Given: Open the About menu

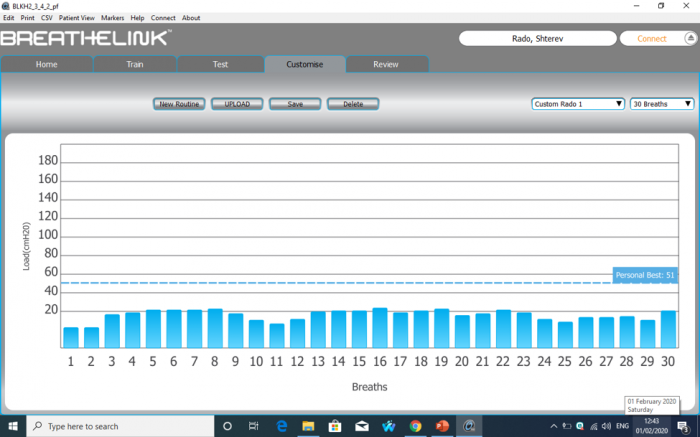Looking at the screenshot, I should coord(191,18).
